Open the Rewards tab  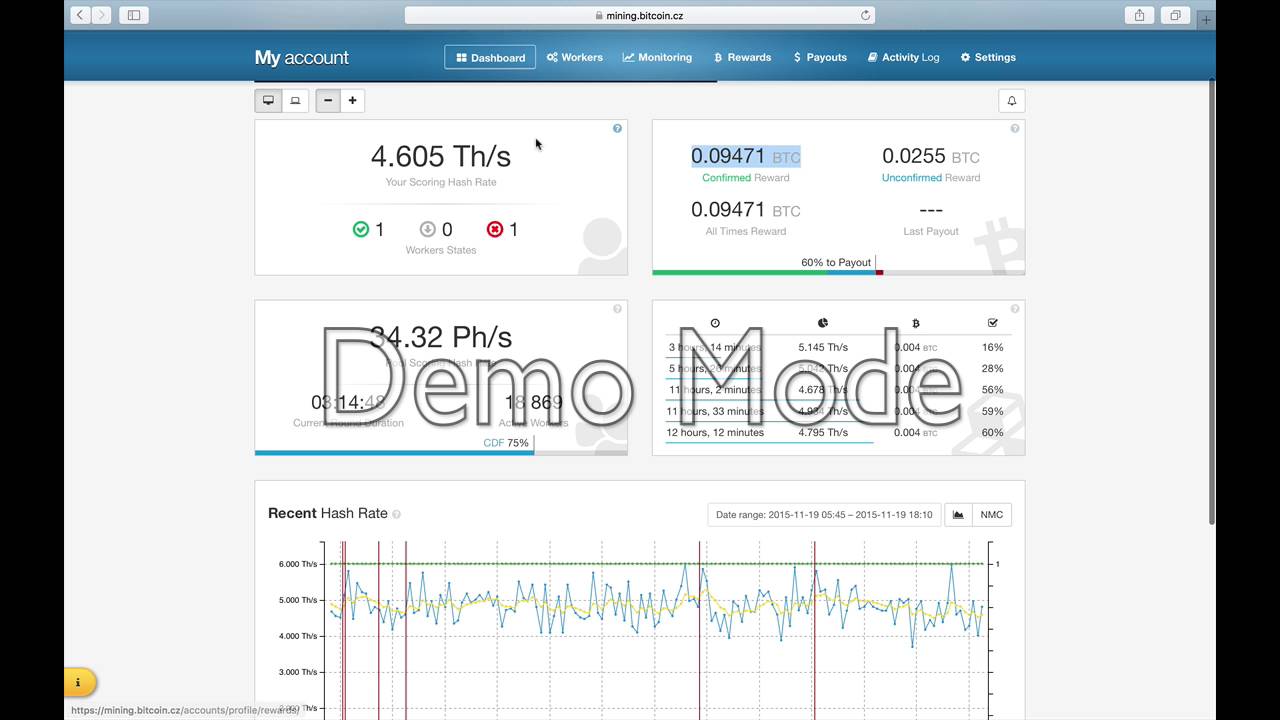click(x=742, y=57)
